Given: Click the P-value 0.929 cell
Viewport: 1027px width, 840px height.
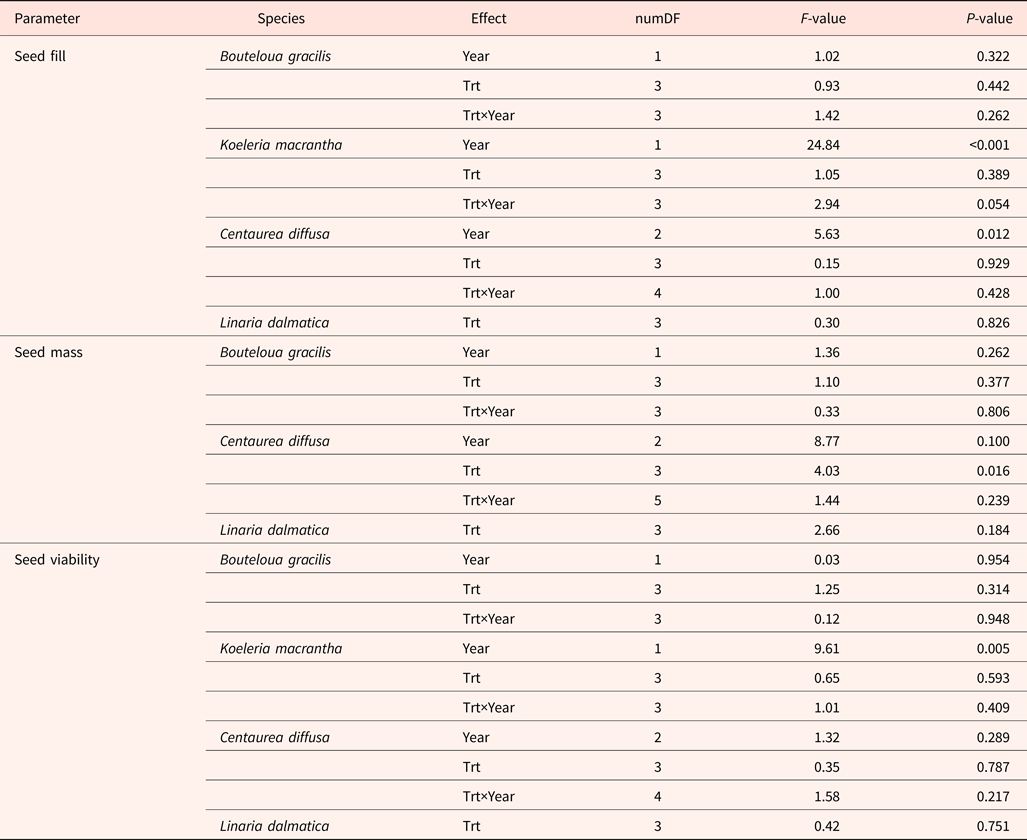Looking at the screenshot, I should tap(993, 263).
